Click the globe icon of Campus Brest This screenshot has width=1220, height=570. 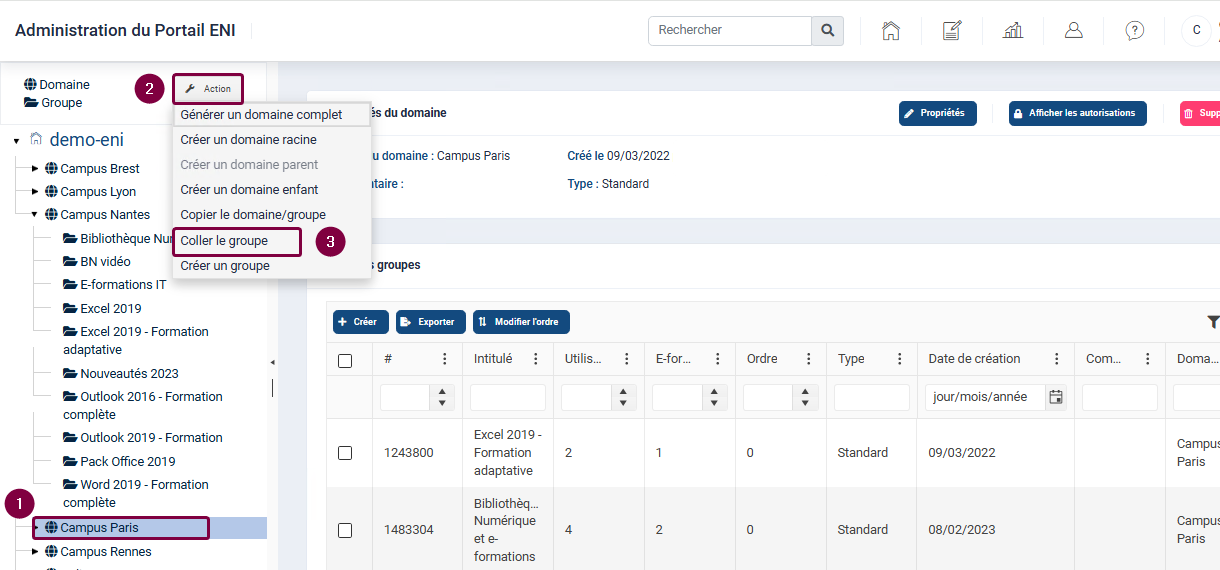(51, 168)
